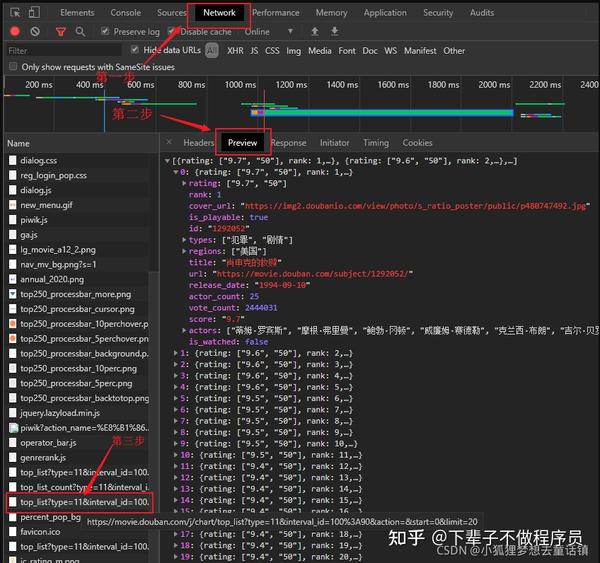Select the jquery.lazyload.min.js request
The image size is (600, 563).
coord(60,413)
